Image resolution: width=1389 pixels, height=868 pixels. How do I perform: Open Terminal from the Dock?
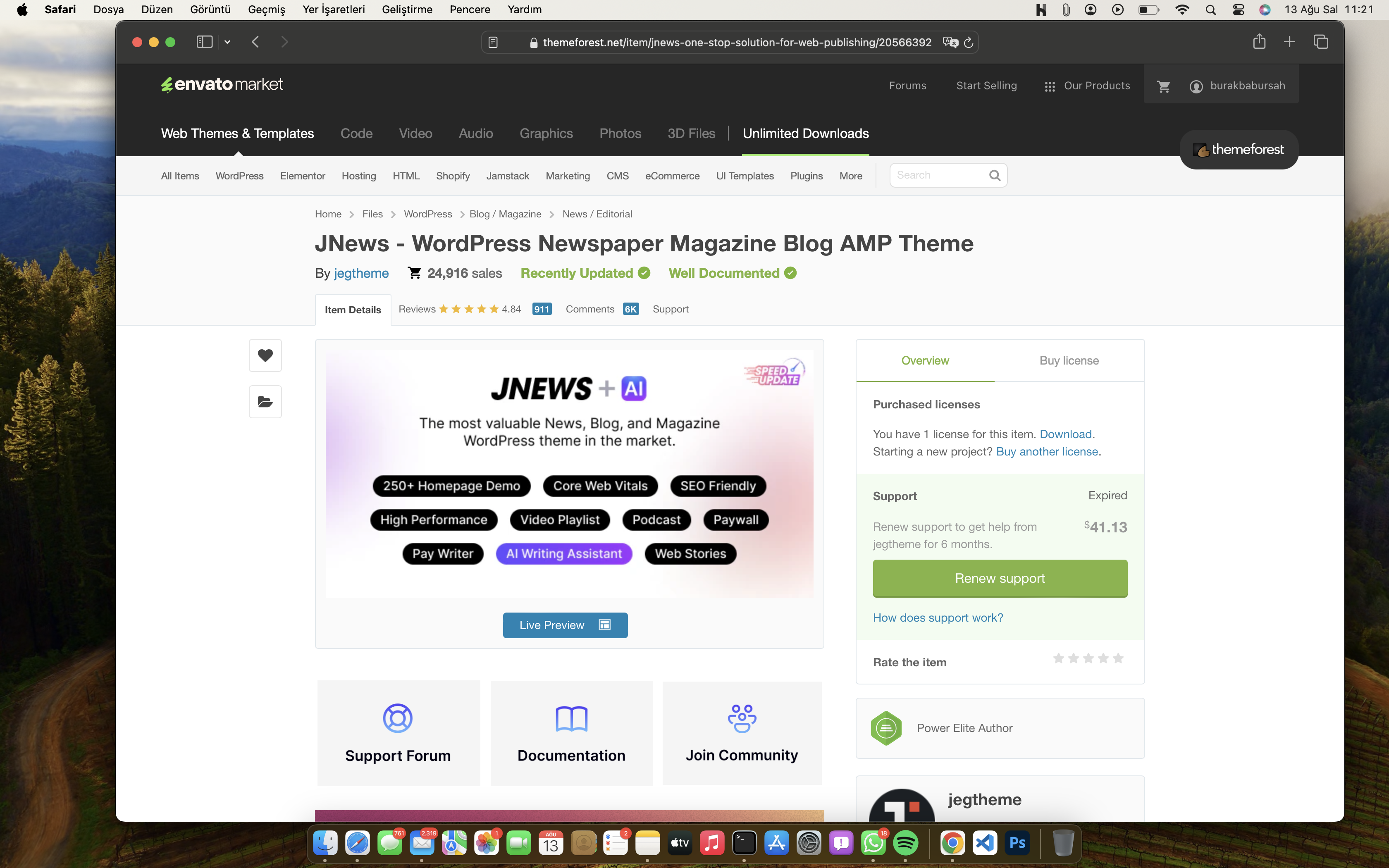744,843
